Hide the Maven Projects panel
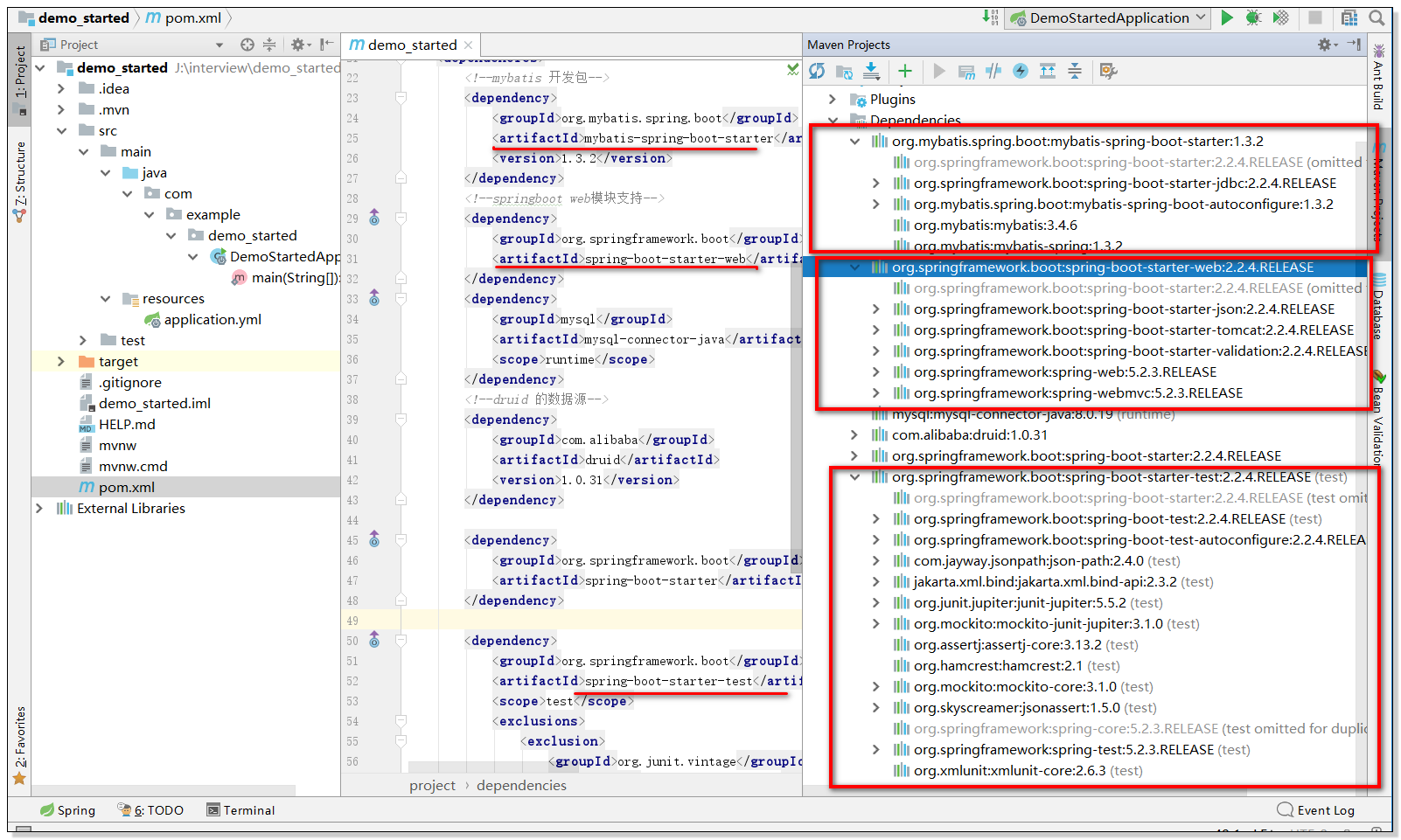Screen dimensions: 1401x840 coord(1354,44)
